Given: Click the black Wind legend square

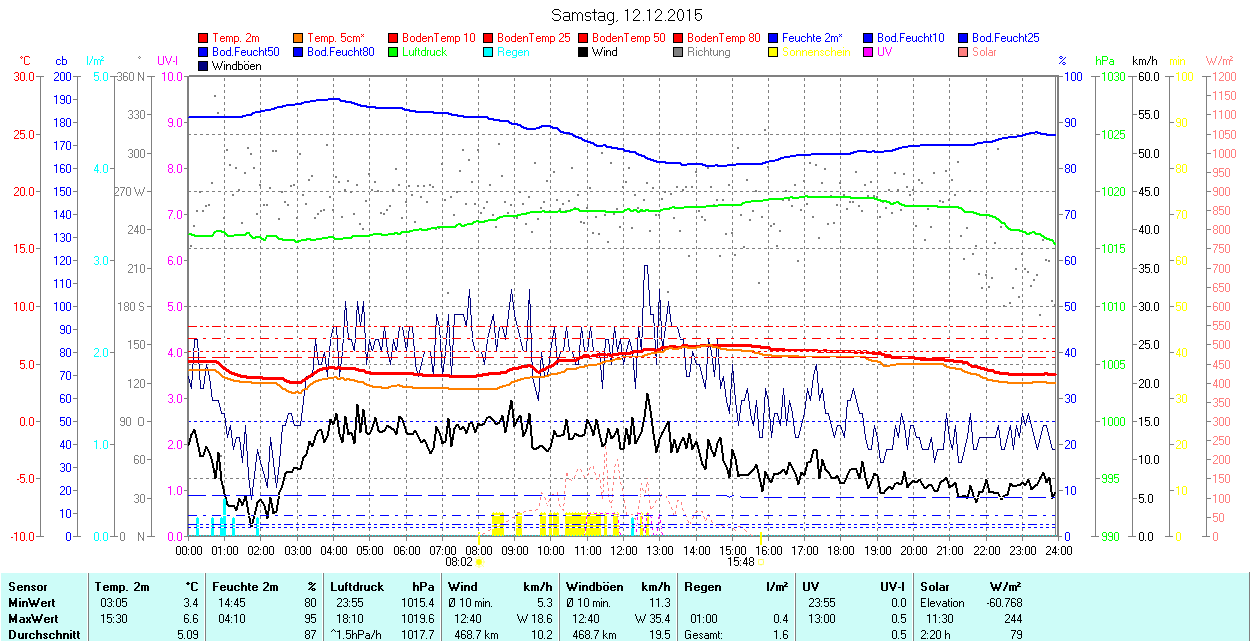Looking at the screenshot, I should (583, 52).
